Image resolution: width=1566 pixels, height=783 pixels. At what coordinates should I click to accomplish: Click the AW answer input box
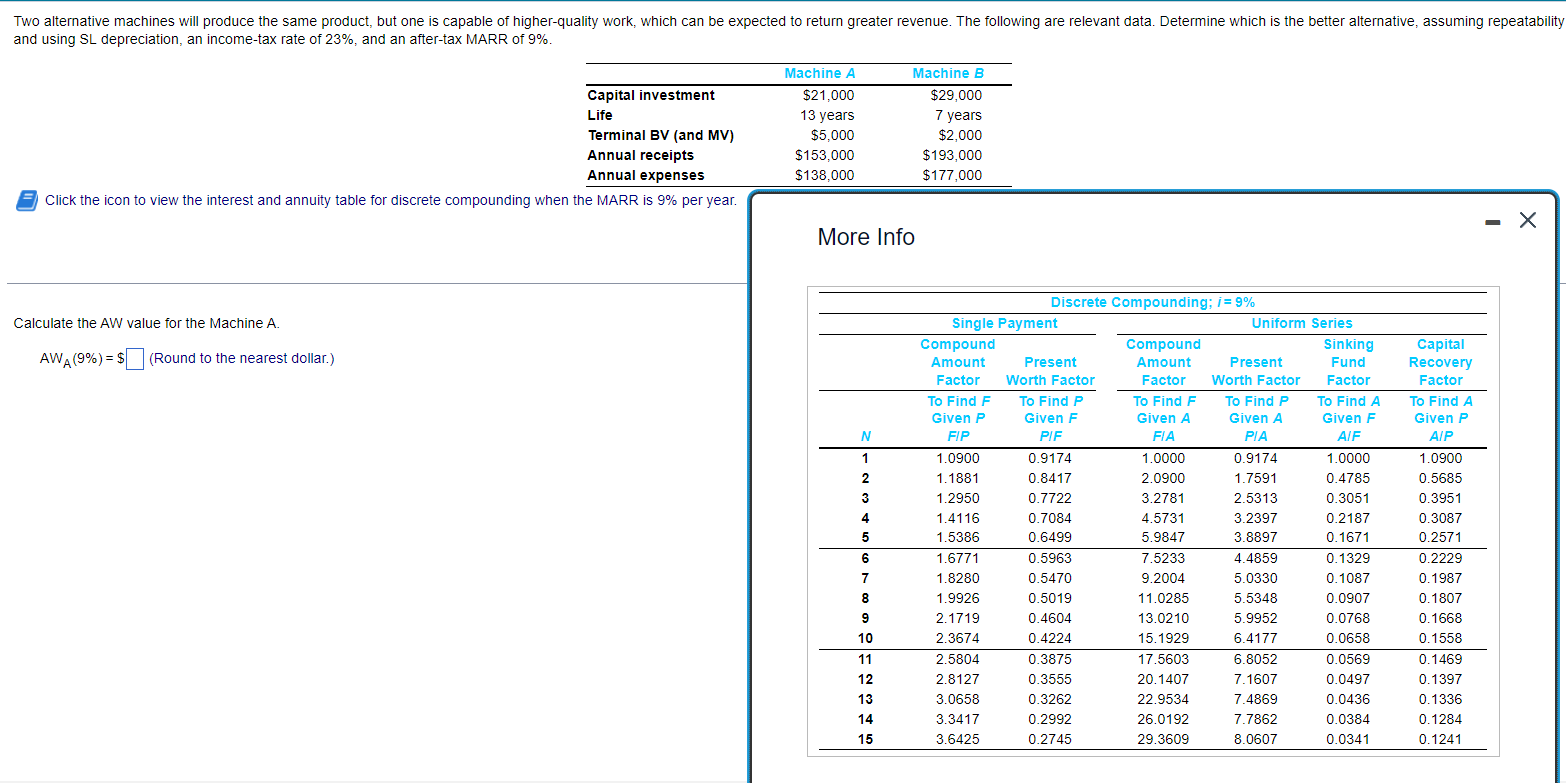click(134, 358)
